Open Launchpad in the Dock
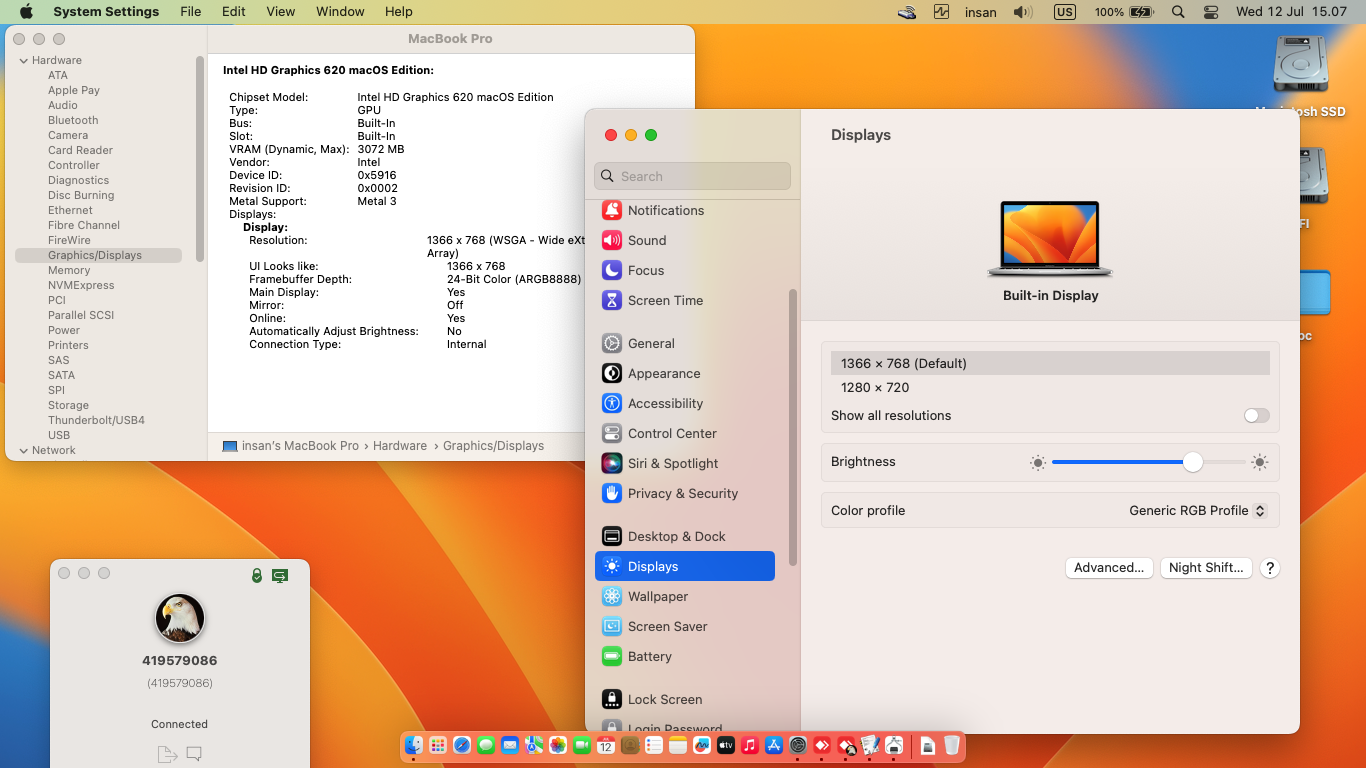Image resolution: width=1366 pixels, height=768 pixels. point(438,745)
